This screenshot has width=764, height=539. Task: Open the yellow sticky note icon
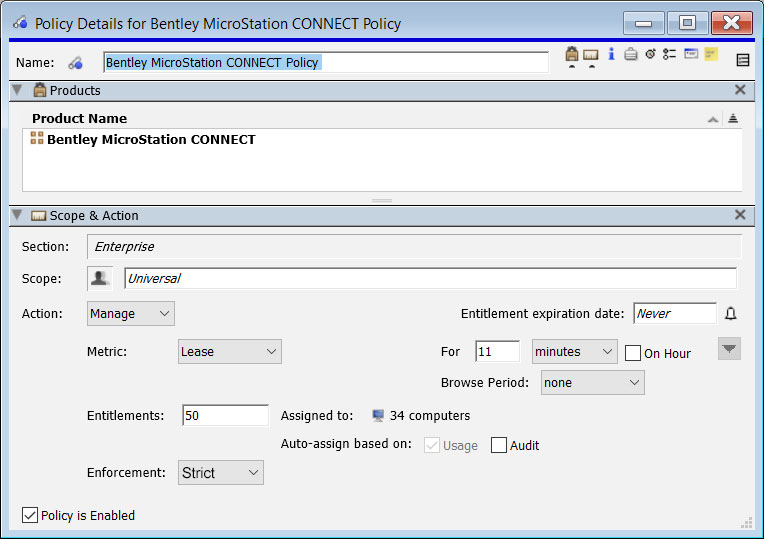tap(711, 54)
